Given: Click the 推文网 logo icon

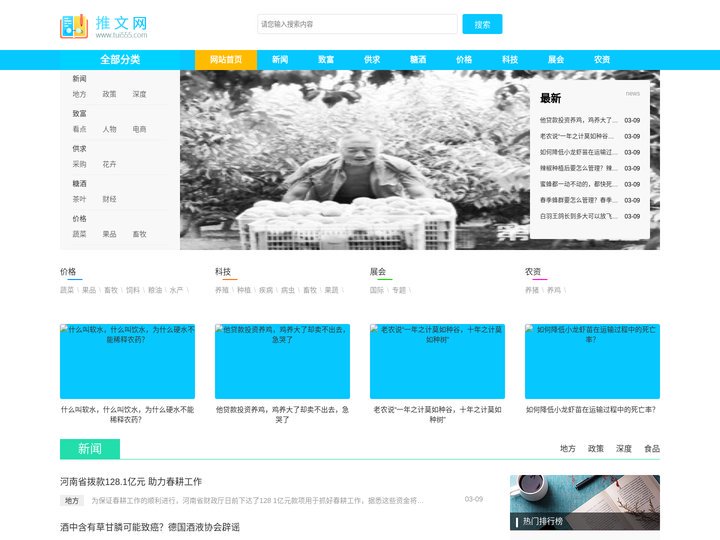Looking at the screenshot, I should click(x=74, y=26).
